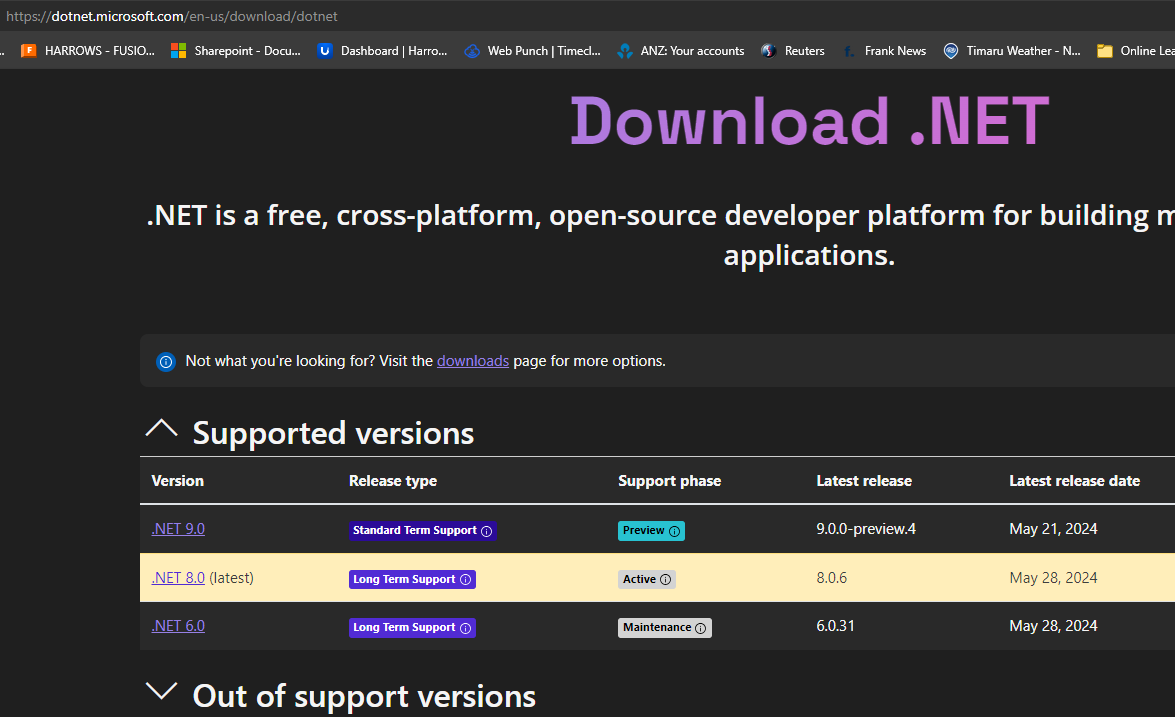
Task: Click the (latest) label beside .NET 8.0
Action: point(232,578)
